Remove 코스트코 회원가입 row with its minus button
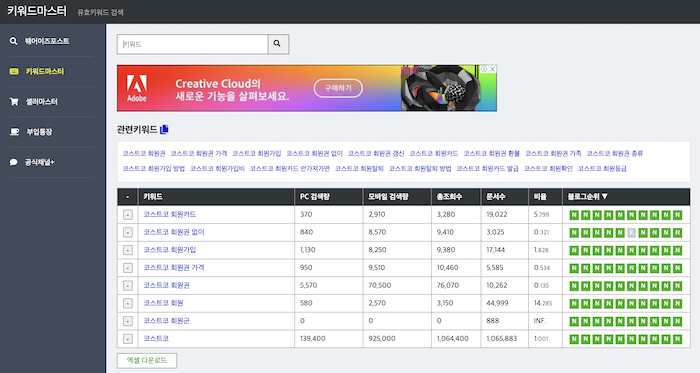The width and height of the screenshot is (700, 373). pyautogui.click(x=128, y=250)
